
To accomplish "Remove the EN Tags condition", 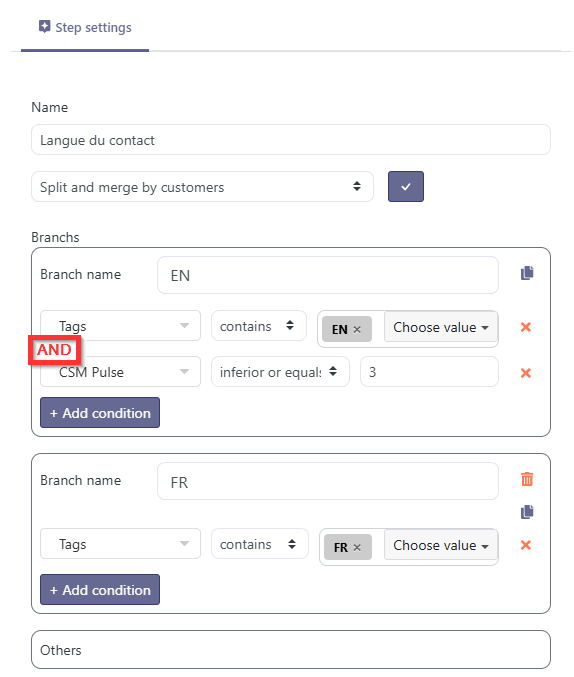I will (526, 327).
